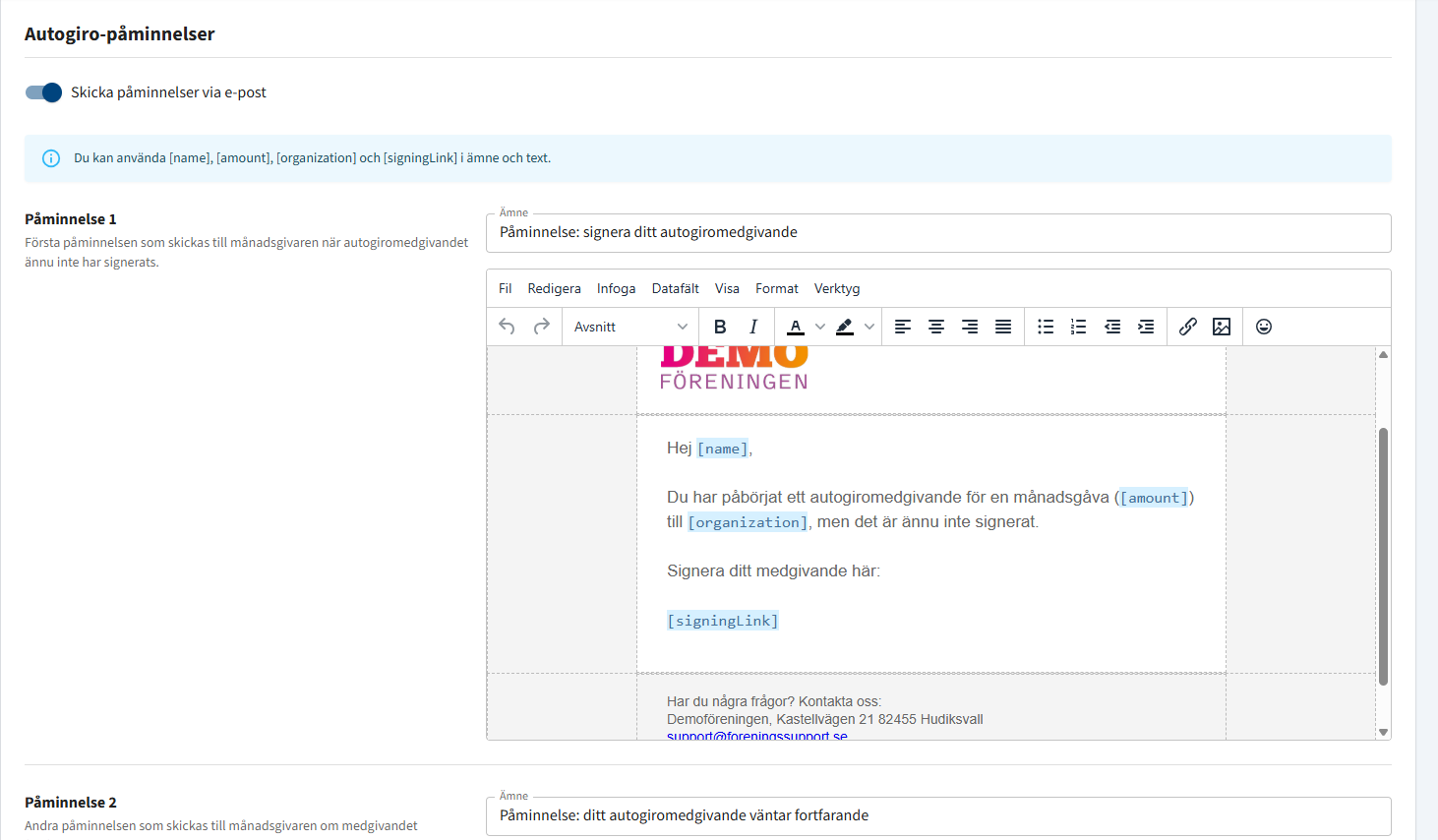The image size is (1438, 840).
Task: Insert an image into the email
Action: (x=1222, y=327)
